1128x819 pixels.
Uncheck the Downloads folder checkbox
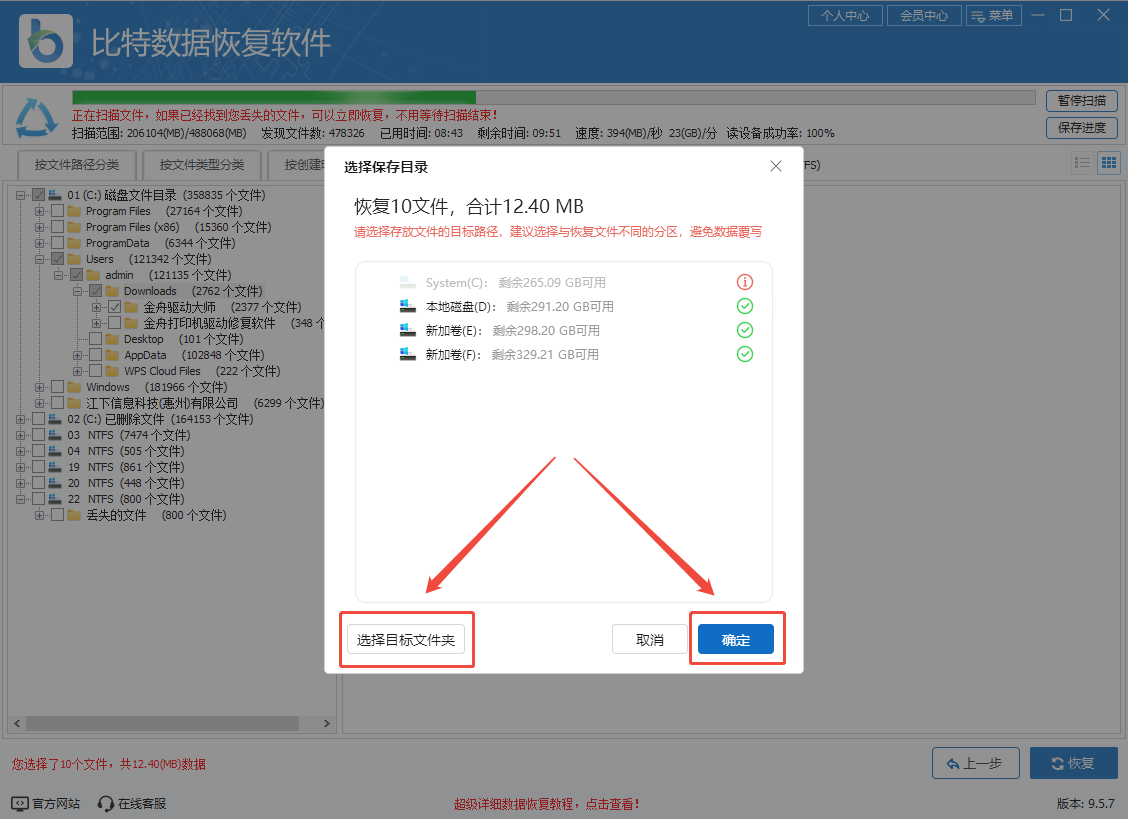pos(96,291)
